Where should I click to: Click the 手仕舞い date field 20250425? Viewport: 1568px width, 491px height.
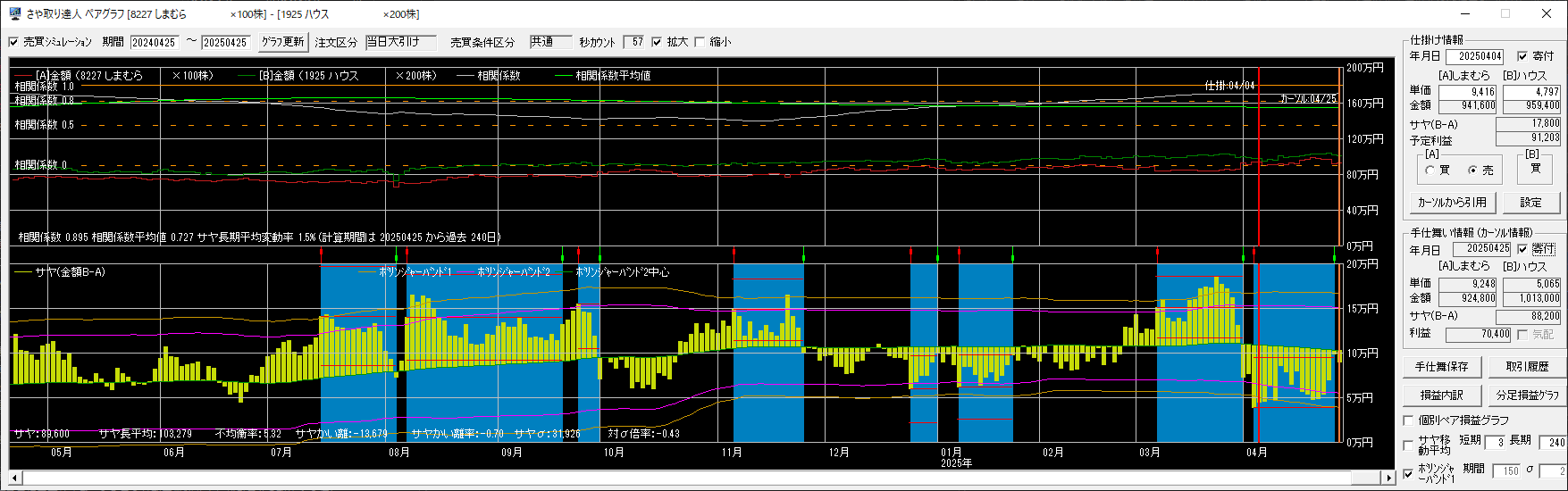pos(1483,249)
